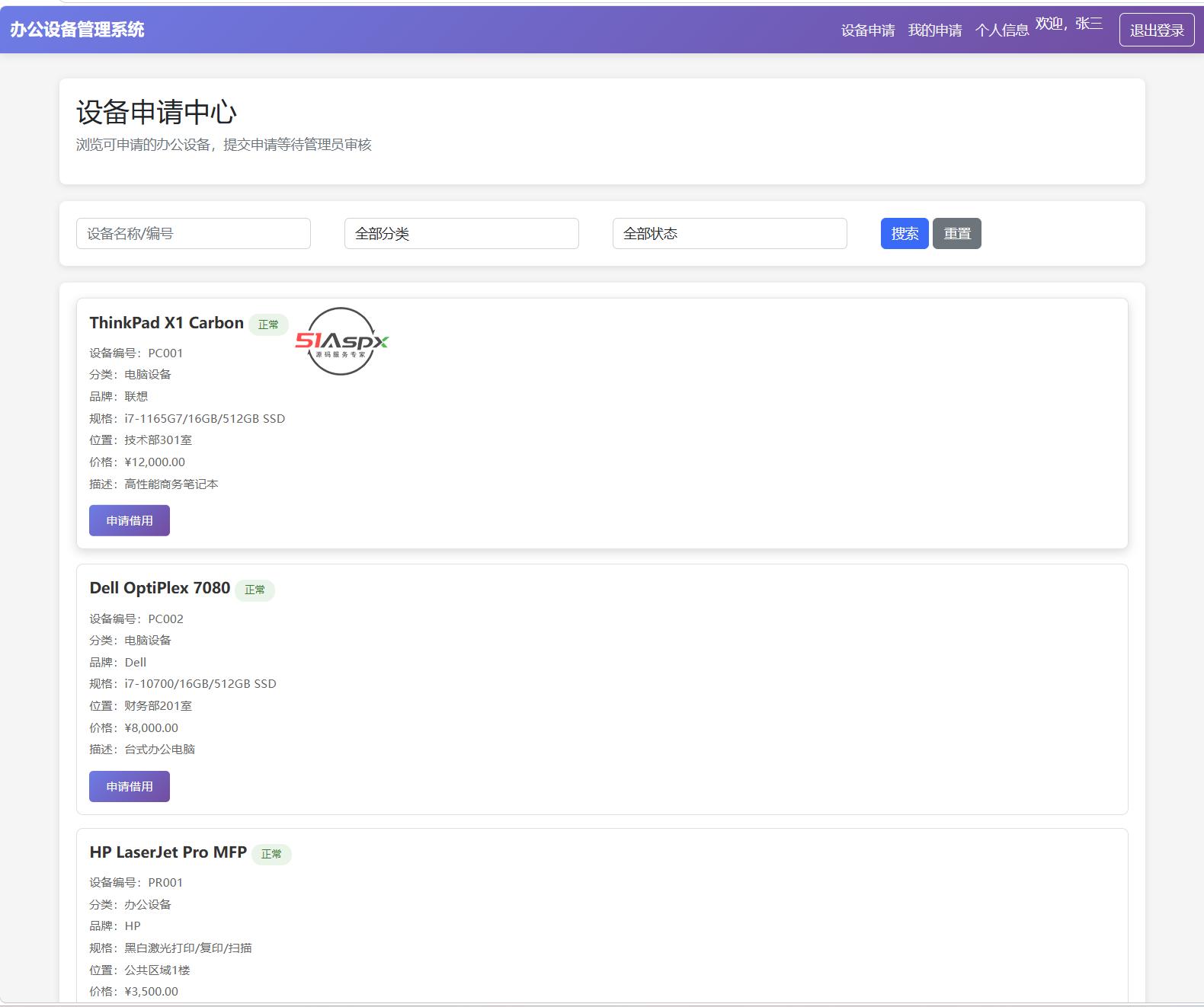Select the Dell OptiPlex 7080 title
The height and width of the screenshot is (1007, 1204).
[159, 588]
